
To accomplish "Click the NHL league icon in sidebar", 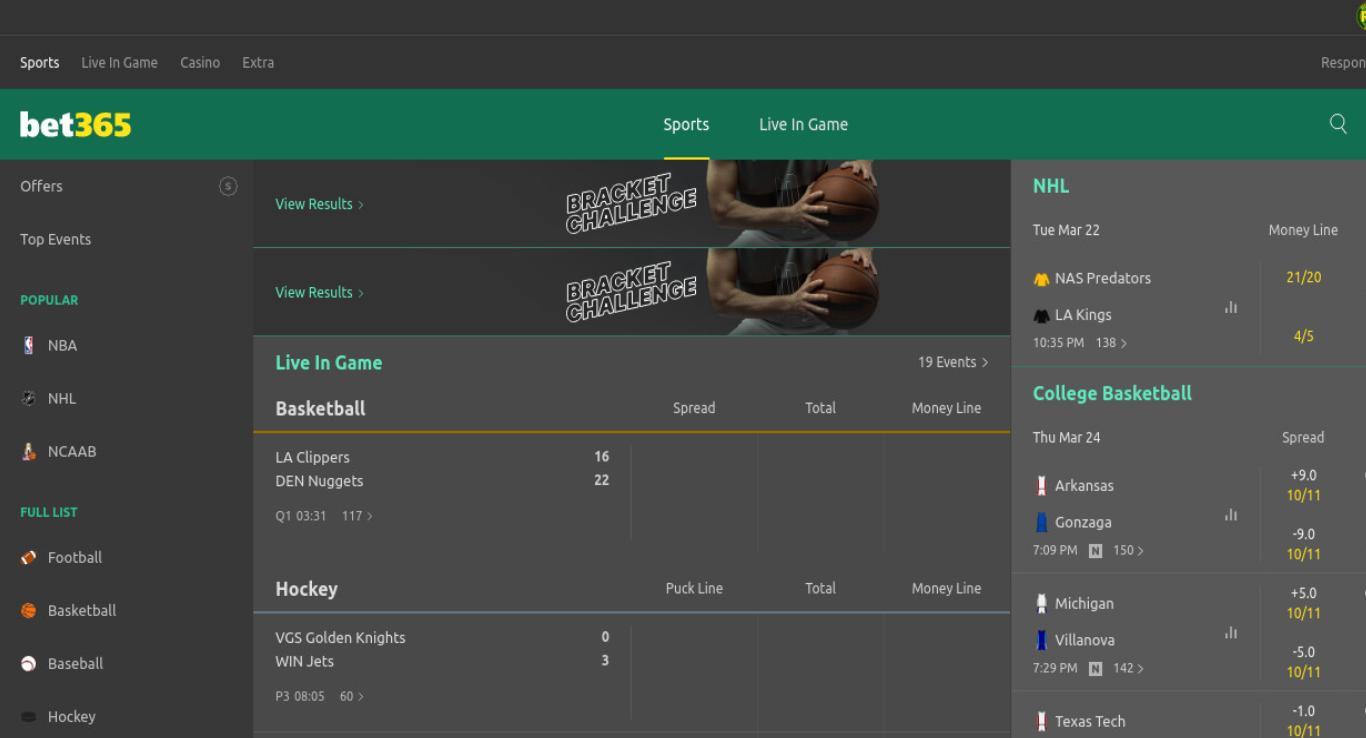I will pos(28,398).
